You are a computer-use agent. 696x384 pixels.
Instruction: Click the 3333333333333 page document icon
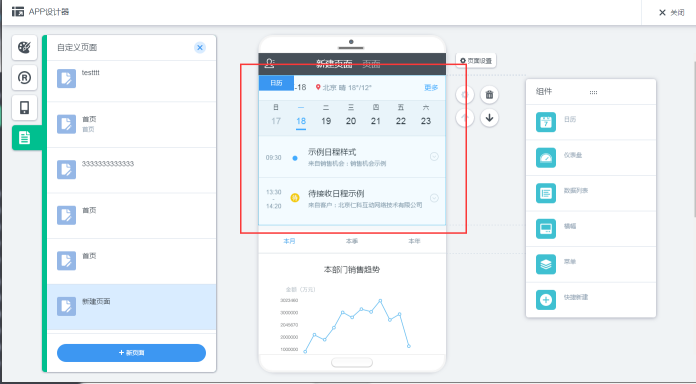[x=67, y=170]
